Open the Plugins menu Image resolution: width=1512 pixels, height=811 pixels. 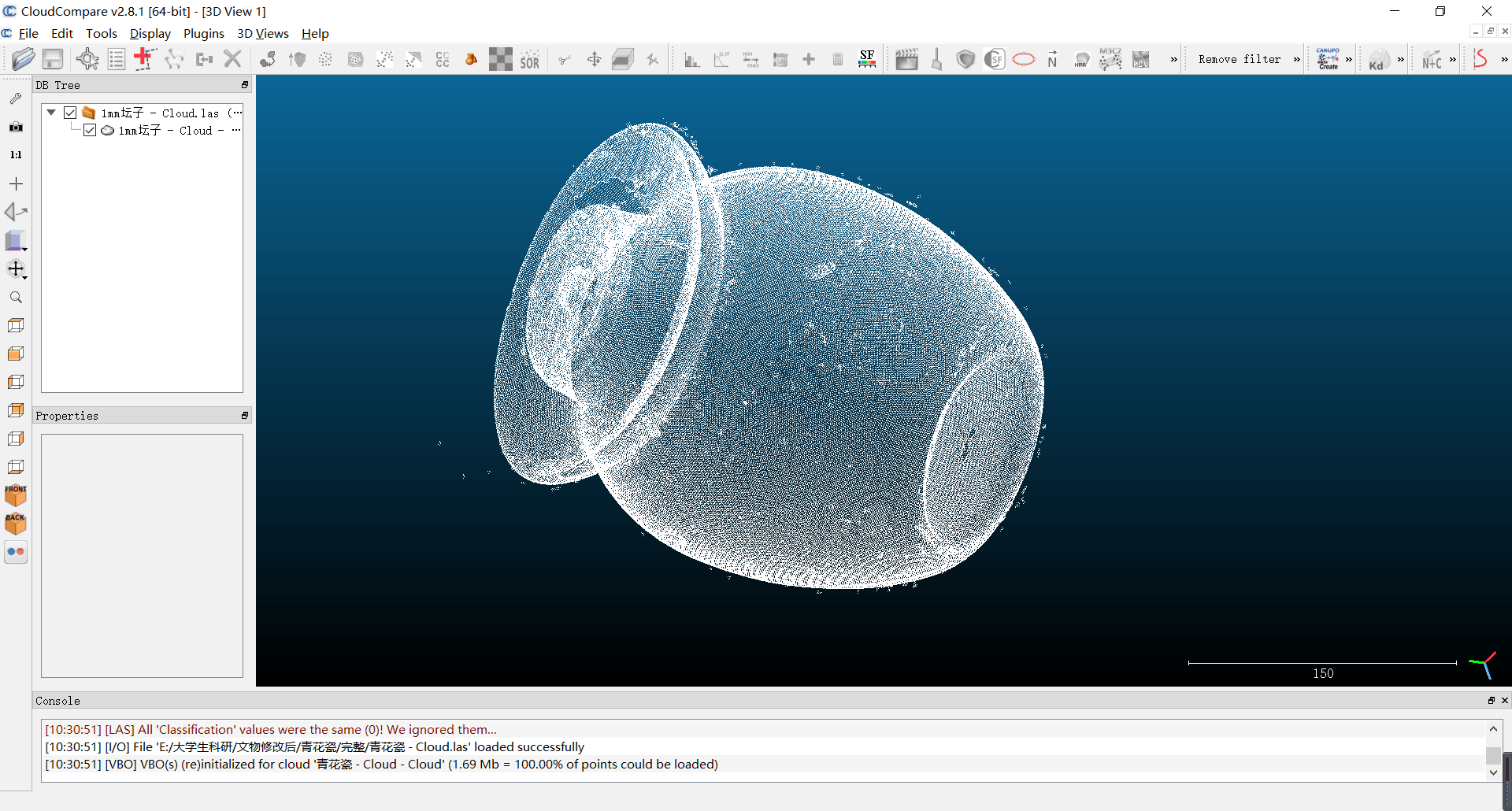(x=203, y=33)
